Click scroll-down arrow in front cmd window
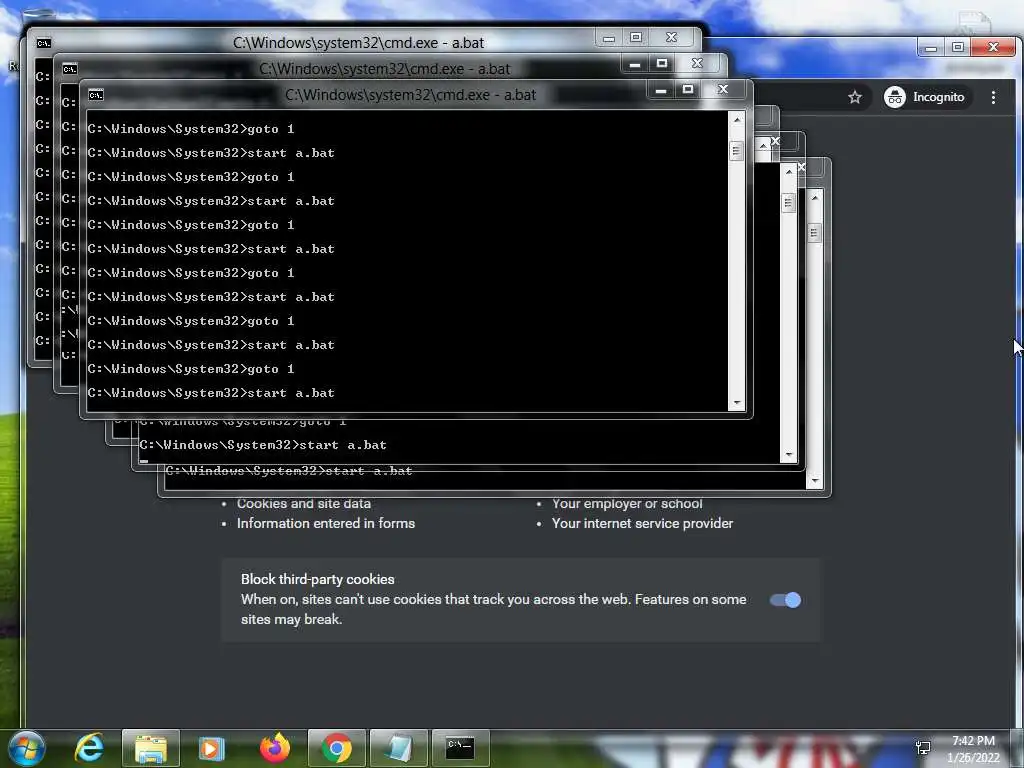This screenshot has width=1024, height=768. point(737,403)
